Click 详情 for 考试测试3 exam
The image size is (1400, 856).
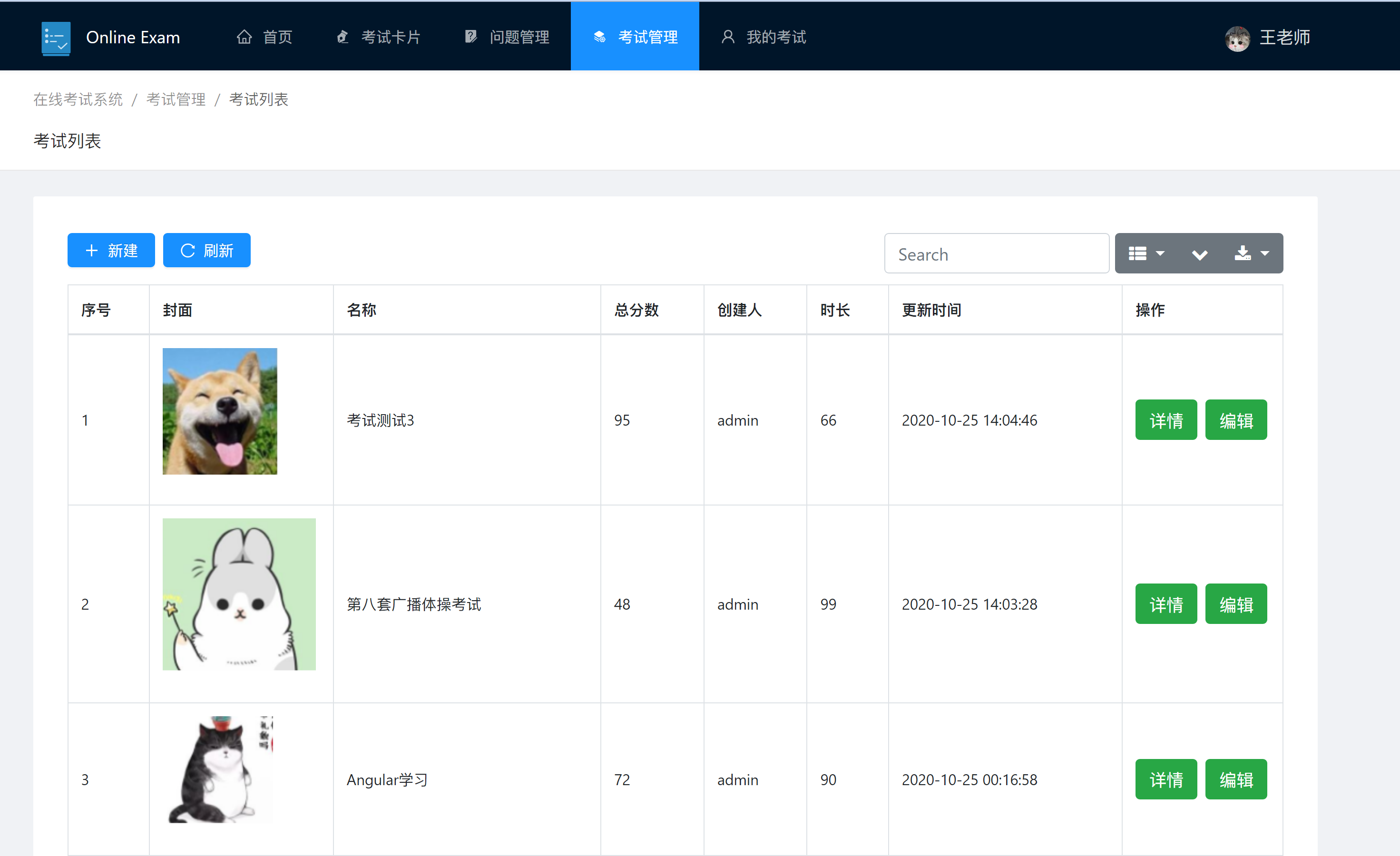pyautogui.click(x=1165, y=420)
